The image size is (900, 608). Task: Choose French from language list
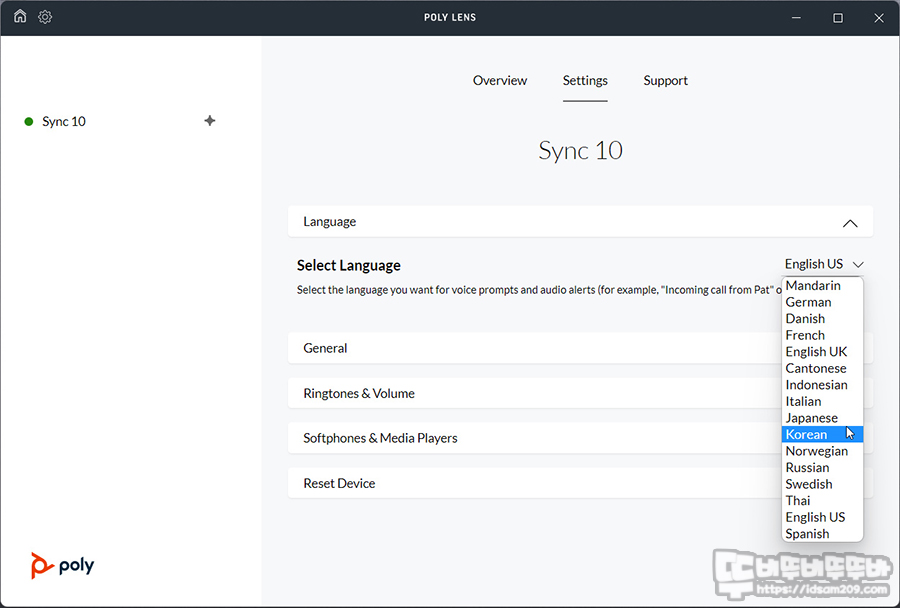point(823,335)
